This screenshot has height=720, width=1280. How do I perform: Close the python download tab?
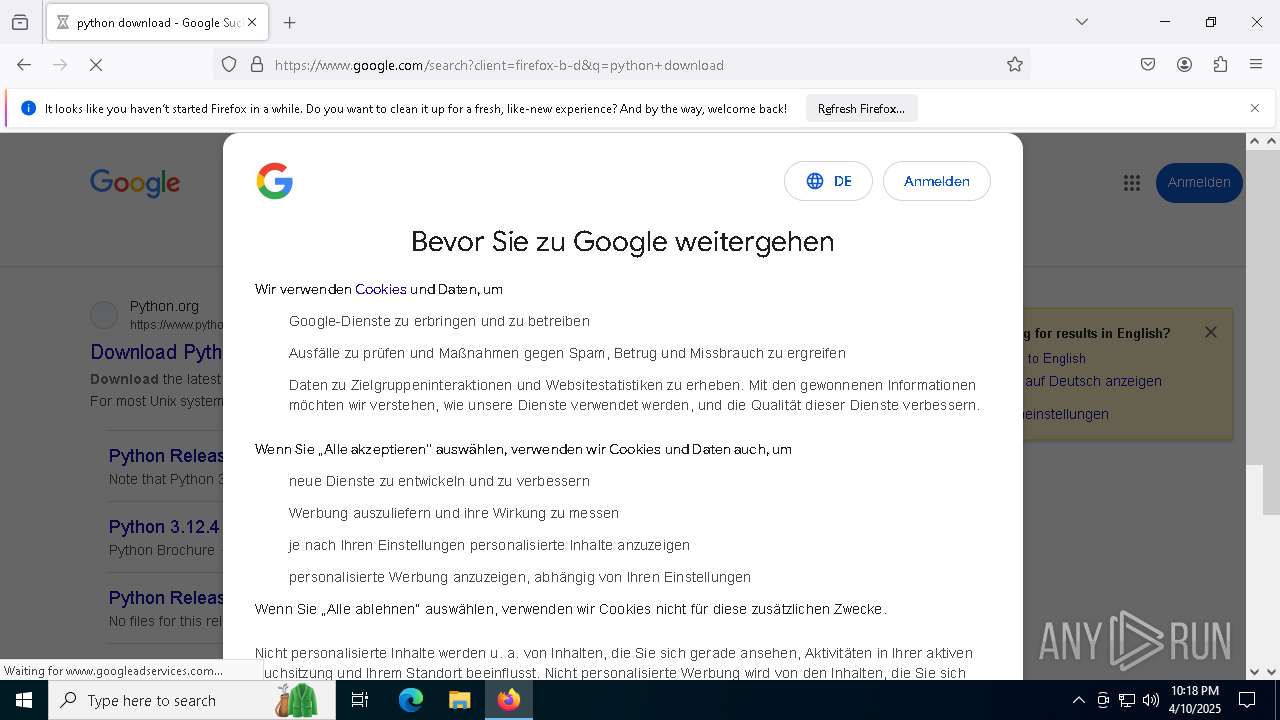click(252, 22)
